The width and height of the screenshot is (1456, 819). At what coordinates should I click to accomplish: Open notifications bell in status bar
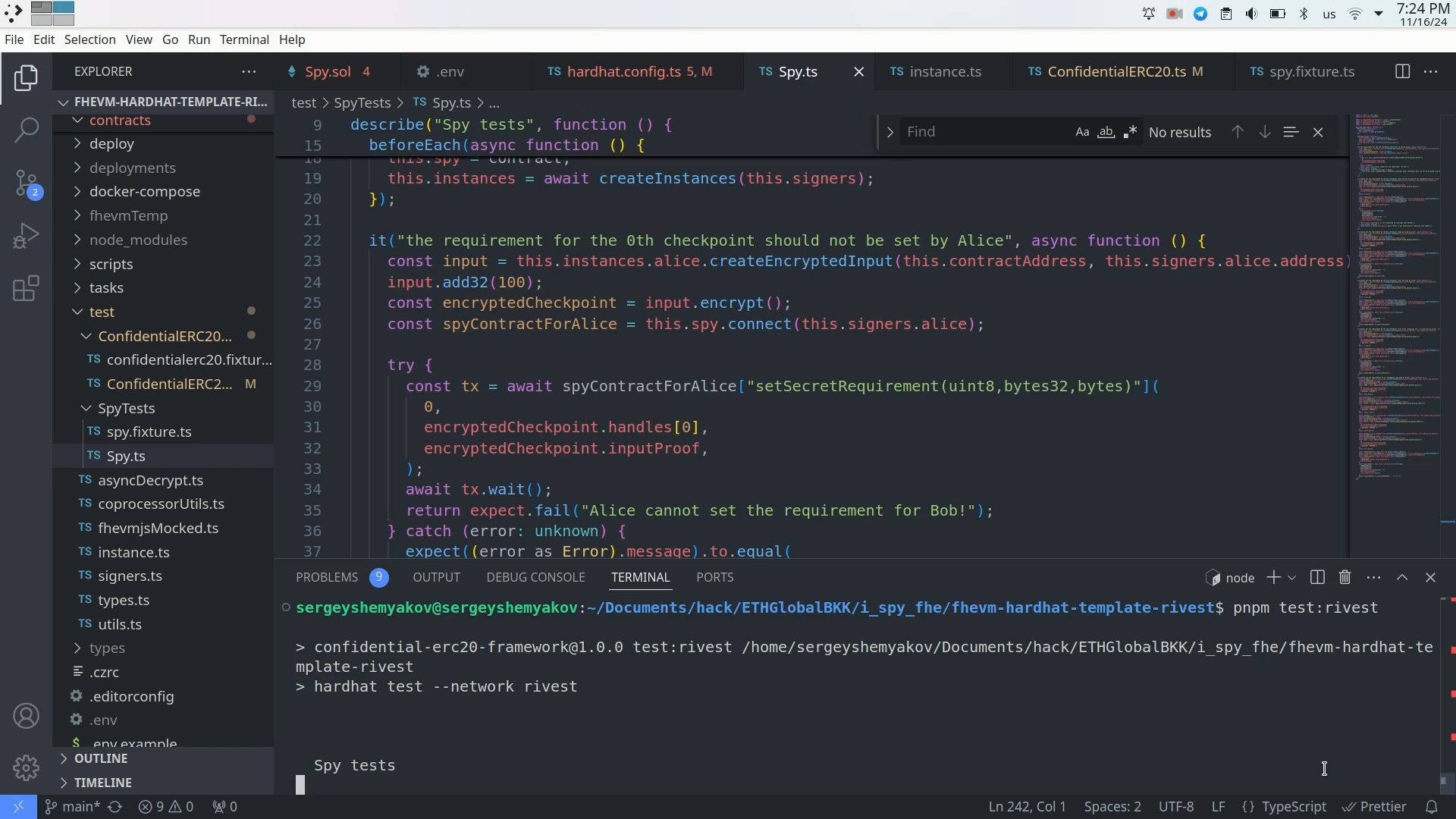1432,807
